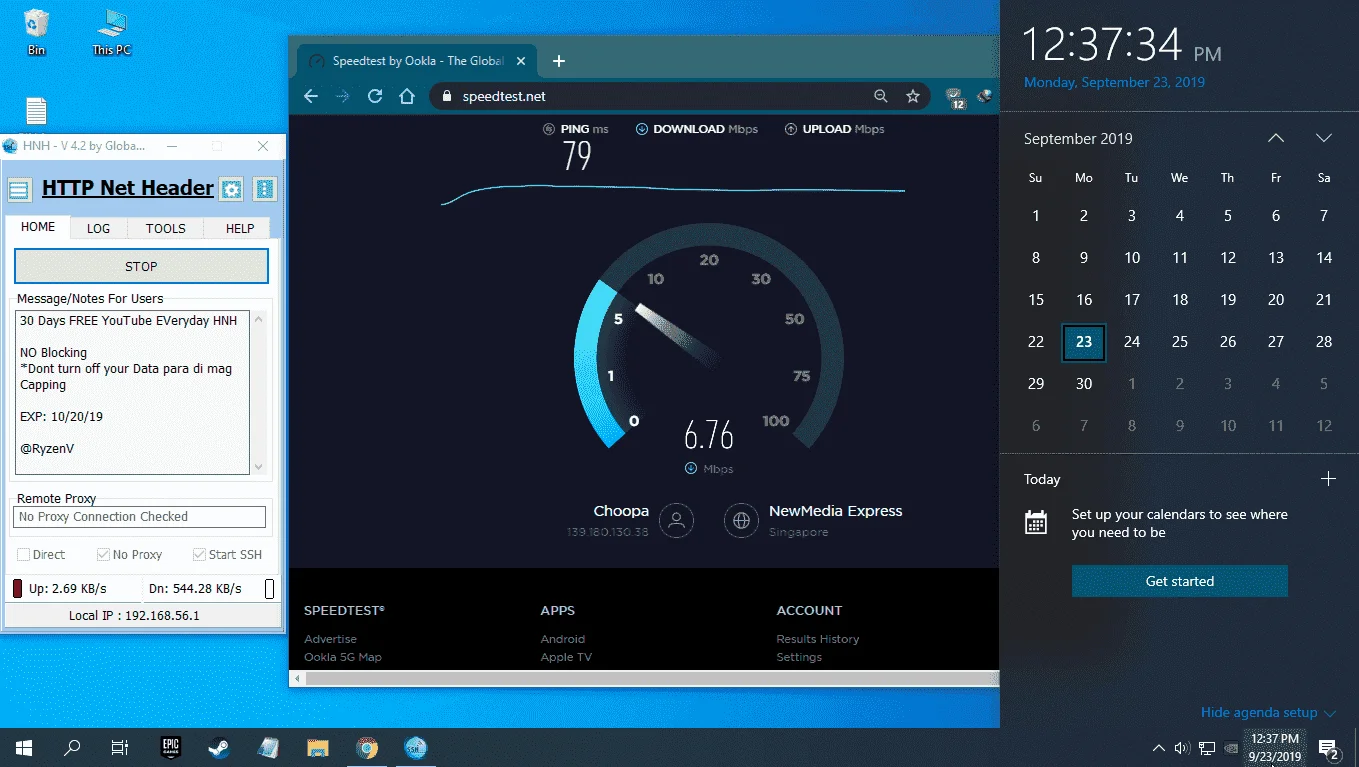Screen dimensions: 1359x767
Task: Open the TOOLS tab in HNH
Action: (166, 228)
